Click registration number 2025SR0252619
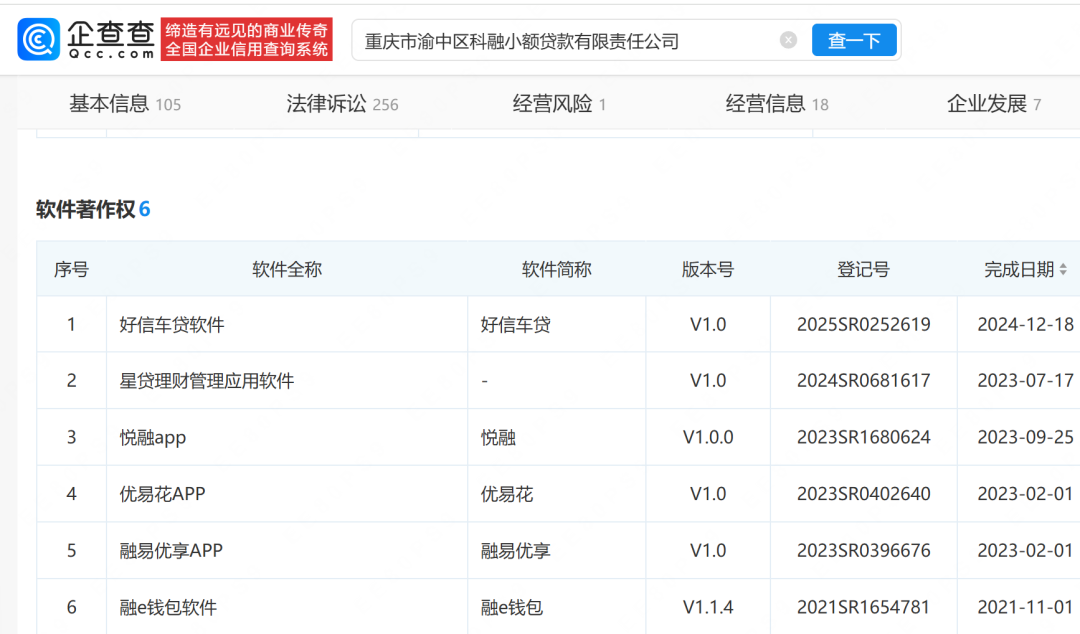The image size is (1080, 634). (x=864, y=325)
